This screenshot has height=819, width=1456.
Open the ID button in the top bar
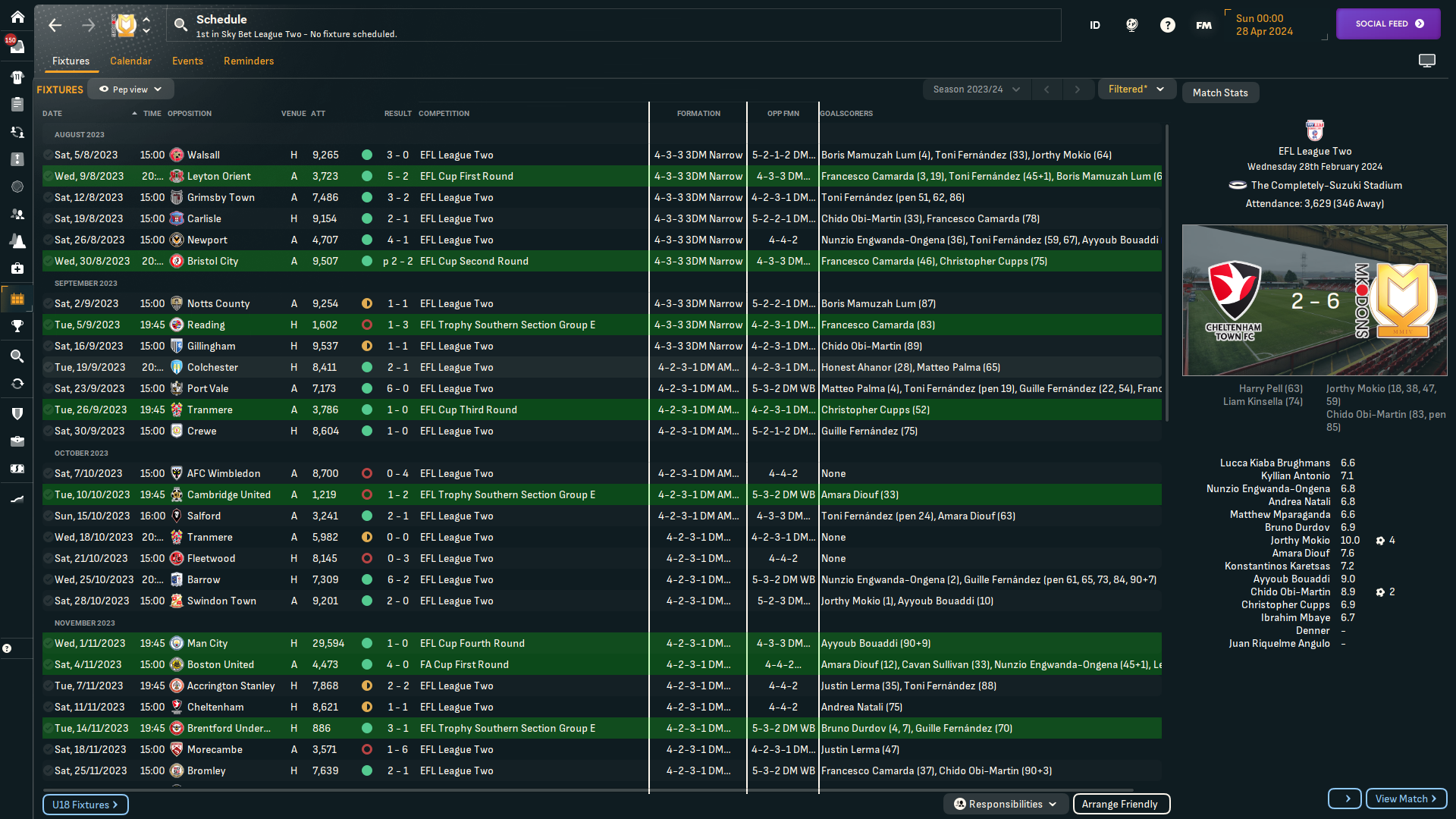pos(1094,25)
